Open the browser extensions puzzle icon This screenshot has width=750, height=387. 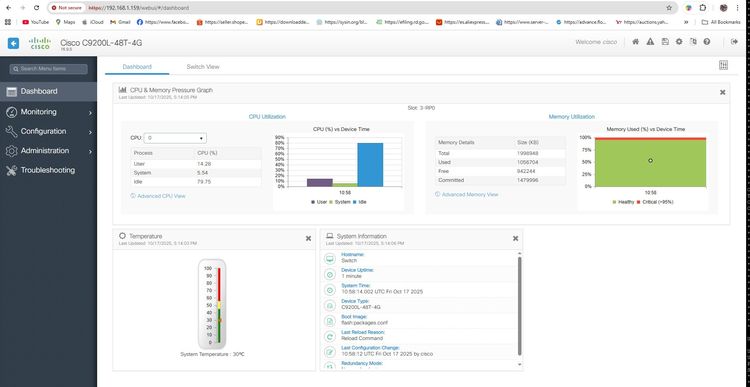pyautogui.click(x=703, y=8)
